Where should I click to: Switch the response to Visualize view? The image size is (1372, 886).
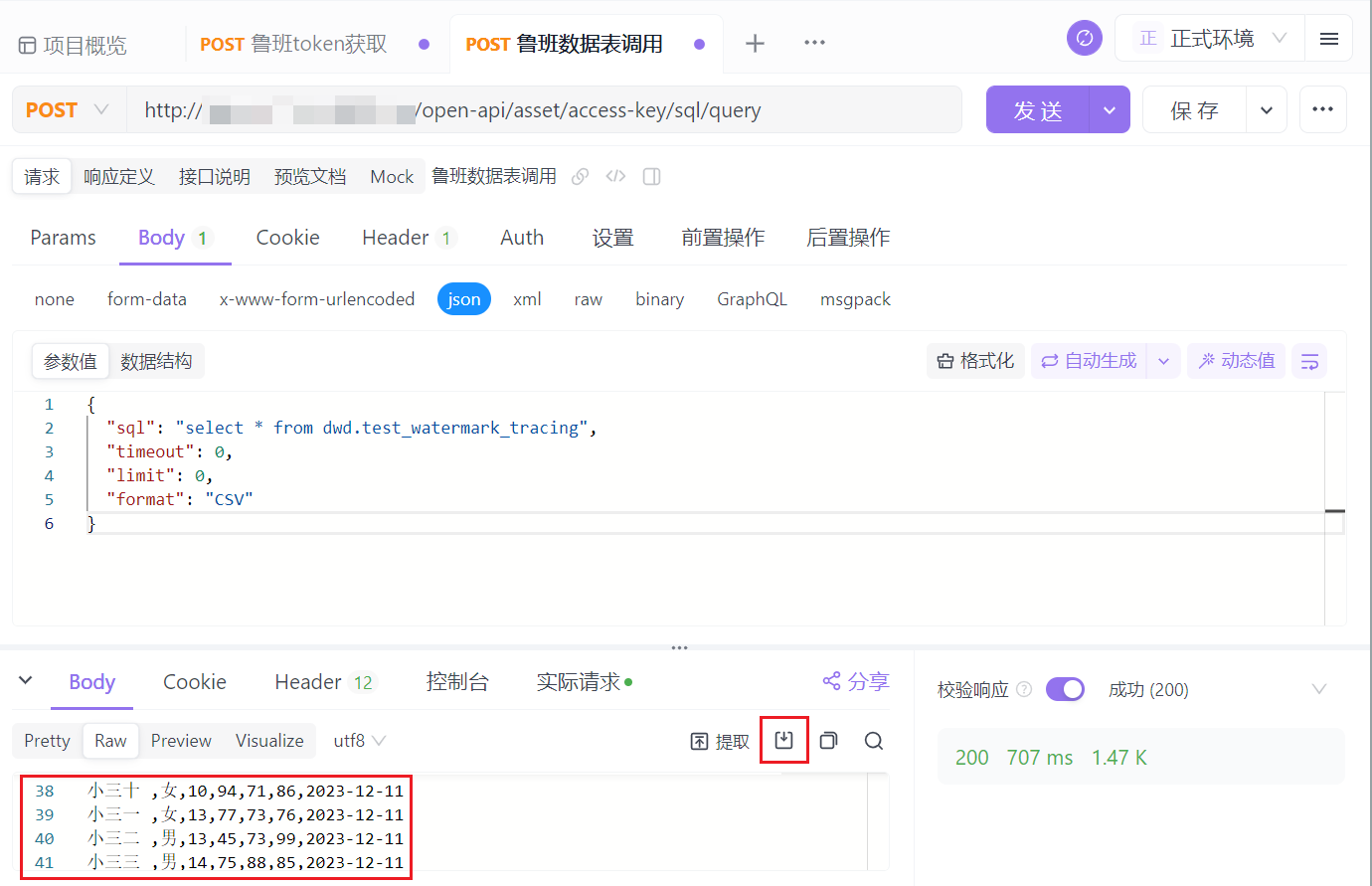[x=269, y=741]
